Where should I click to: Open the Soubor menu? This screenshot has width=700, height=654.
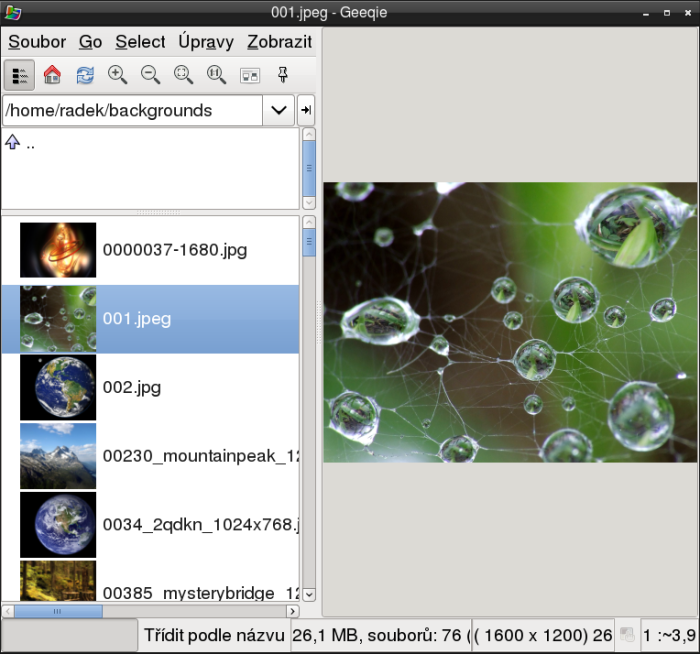coord(37,42)
